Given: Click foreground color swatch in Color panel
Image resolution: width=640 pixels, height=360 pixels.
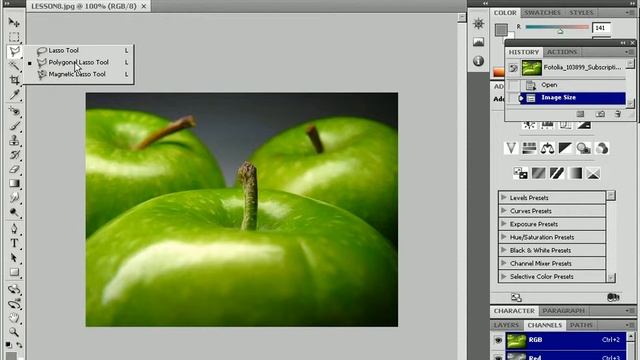Looking at the screenshot, I should pyautogui.click(x=501, y=29).
